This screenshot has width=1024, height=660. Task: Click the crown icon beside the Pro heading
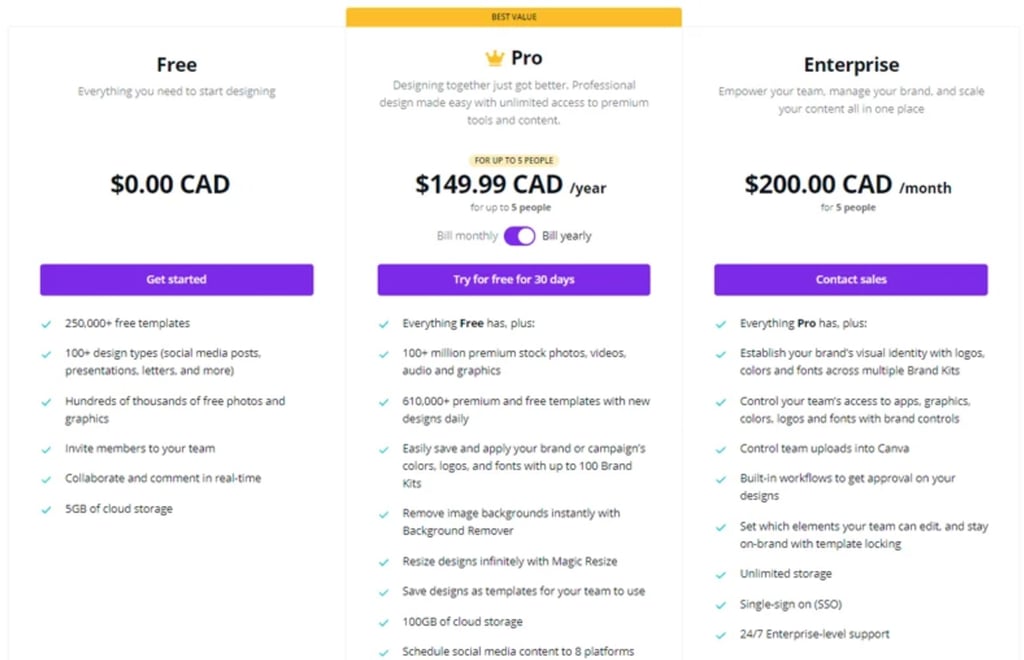click(x=492, y=57)
